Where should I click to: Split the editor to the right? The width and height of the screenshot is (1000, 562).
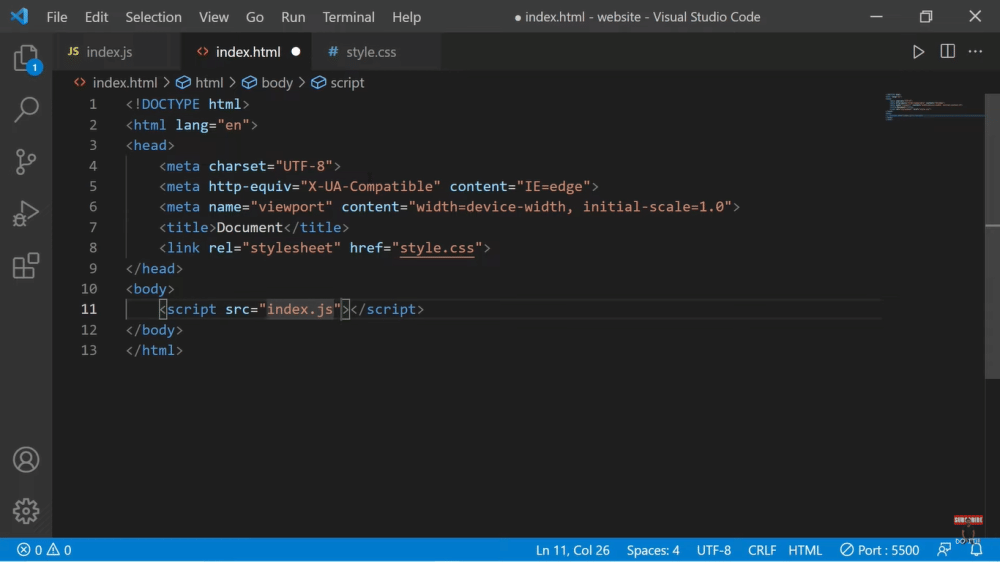947,52
